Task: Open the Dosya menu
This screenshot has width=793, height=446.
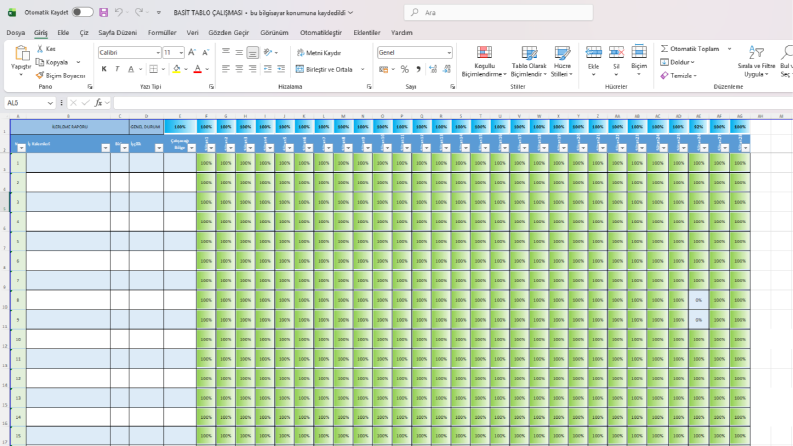Action: [x=16, y=32]
